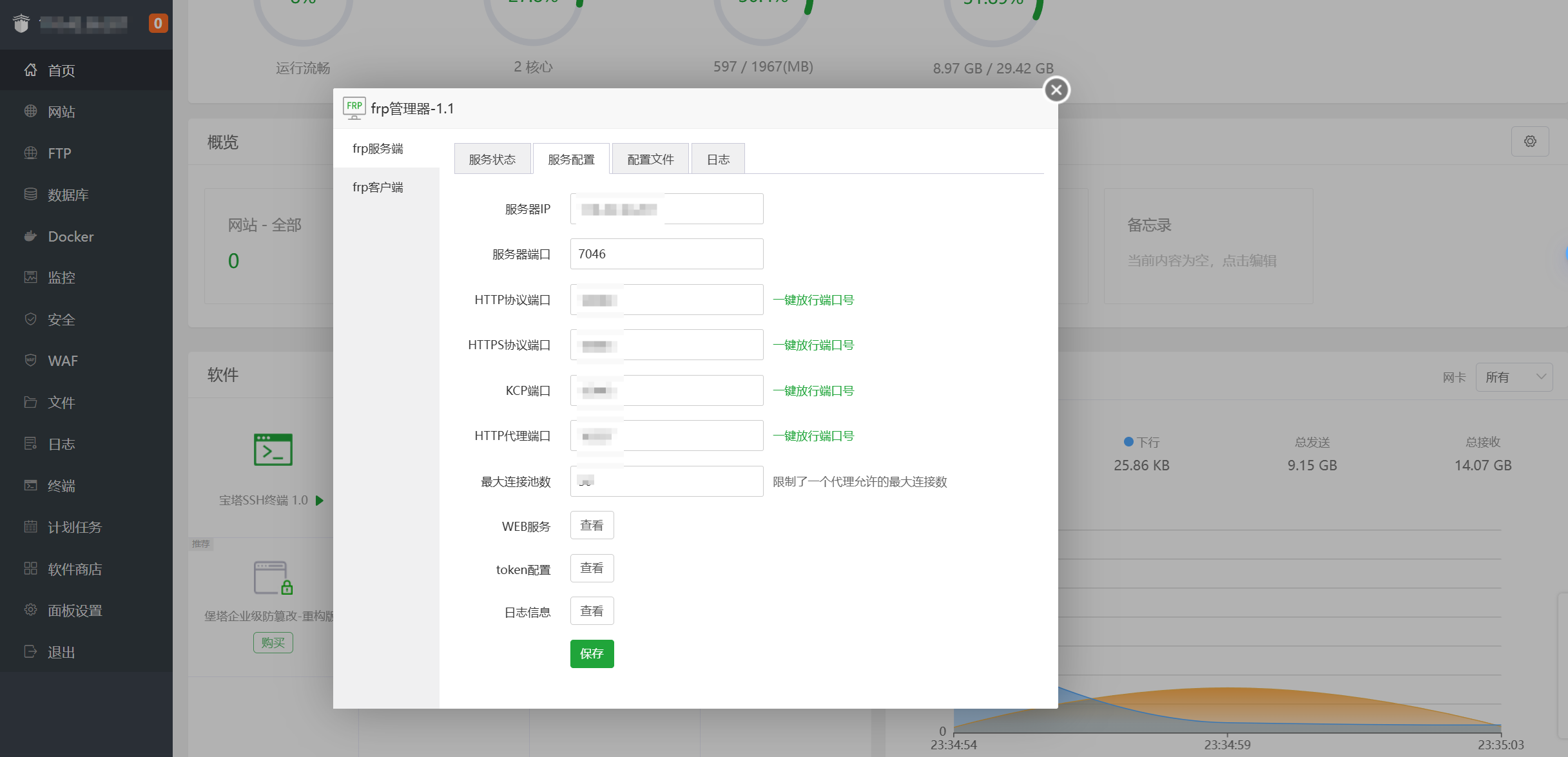Open the SSH terminal software icon
The width and height of the screenshot is (1568, 757).
click(x=273, y=450)
